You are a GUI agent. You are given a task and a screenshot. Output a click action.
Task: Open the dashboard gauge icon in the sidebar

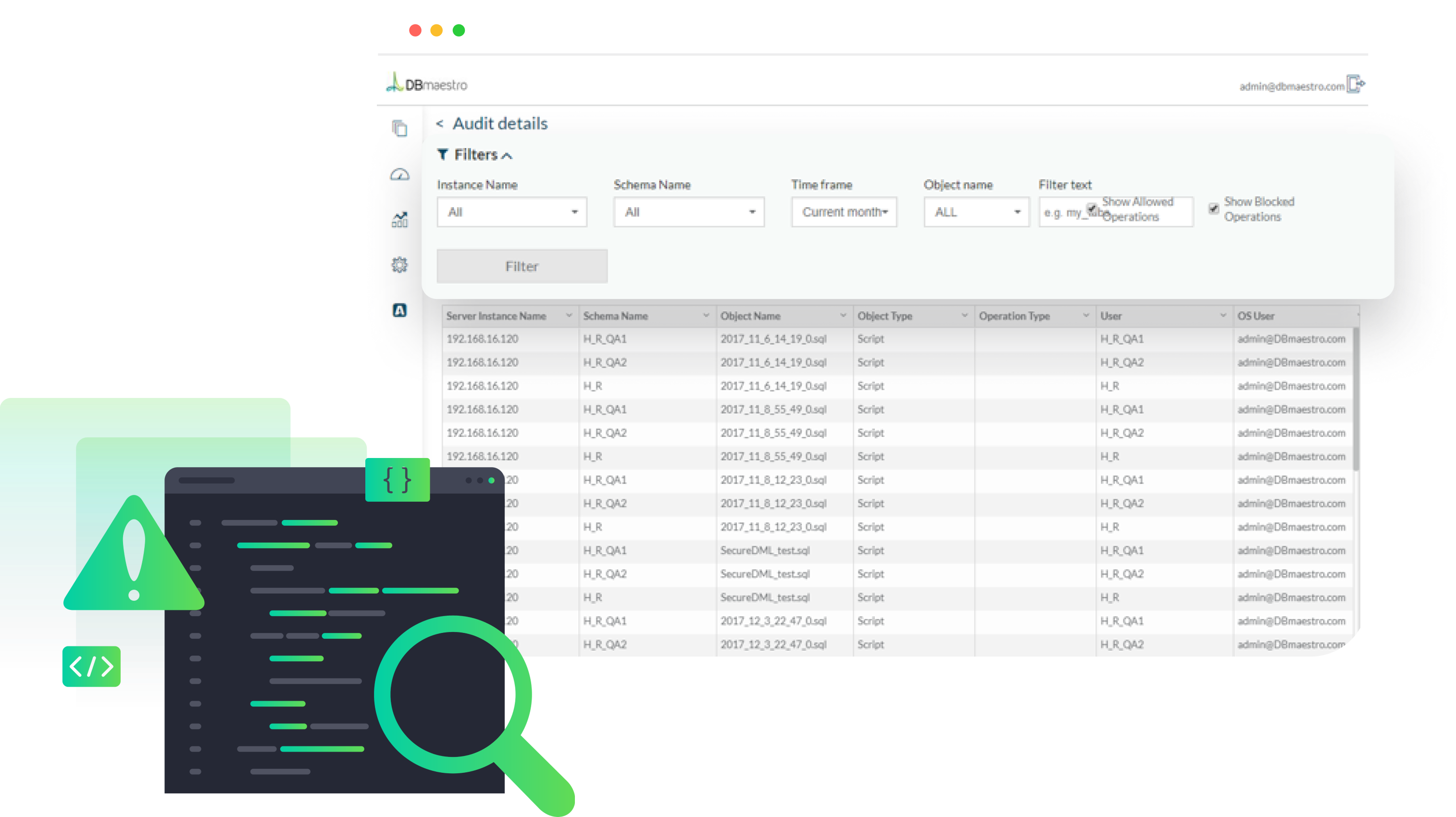399,174
